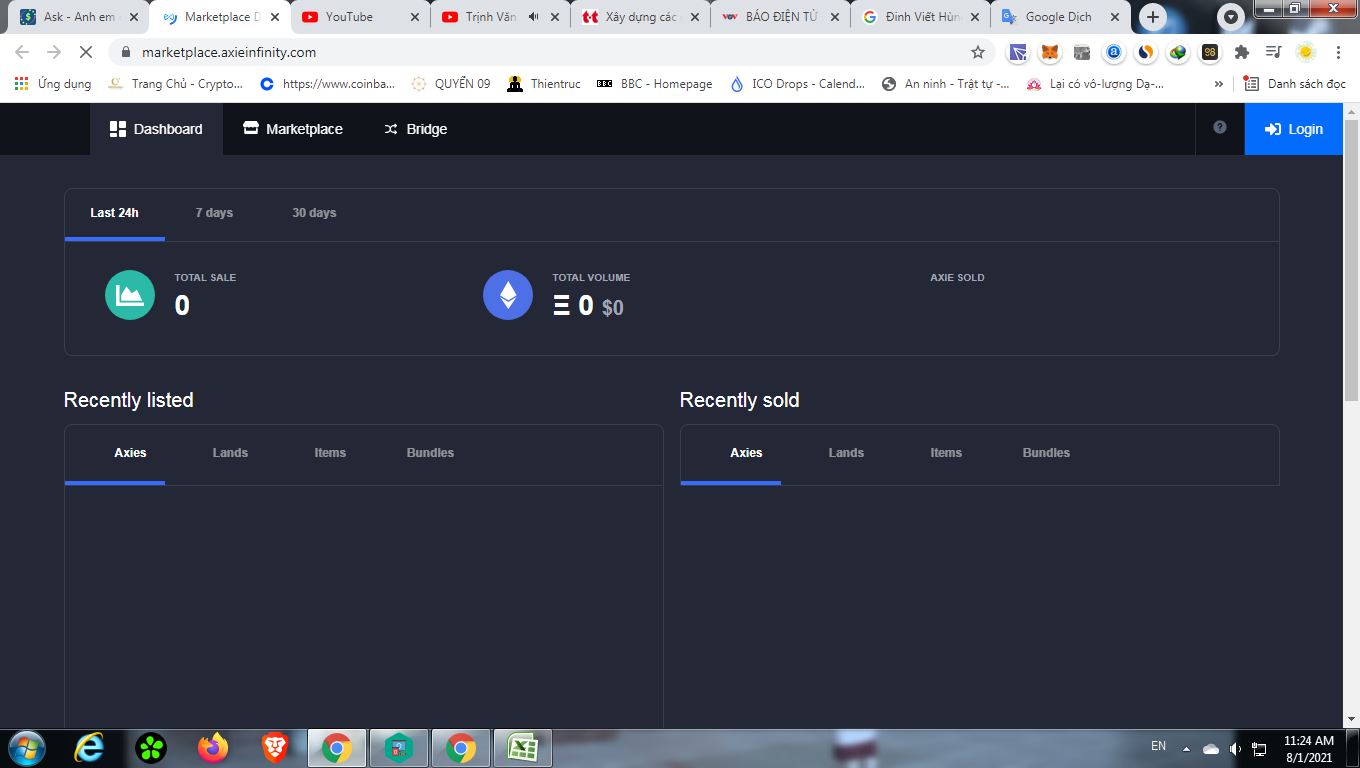Open a new browser tab

(x=1154, y=17)
